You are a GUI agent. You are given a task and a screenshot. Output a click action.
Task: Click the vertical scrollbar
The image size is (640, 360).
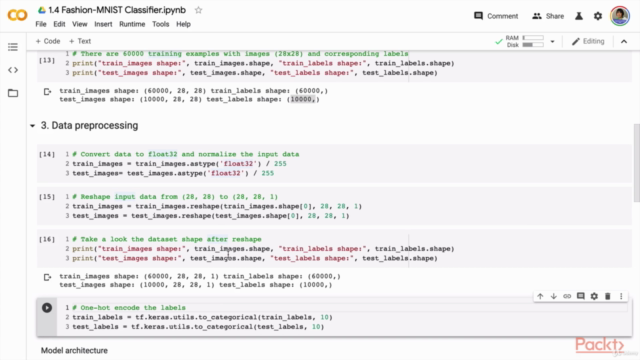pos(636,163)
